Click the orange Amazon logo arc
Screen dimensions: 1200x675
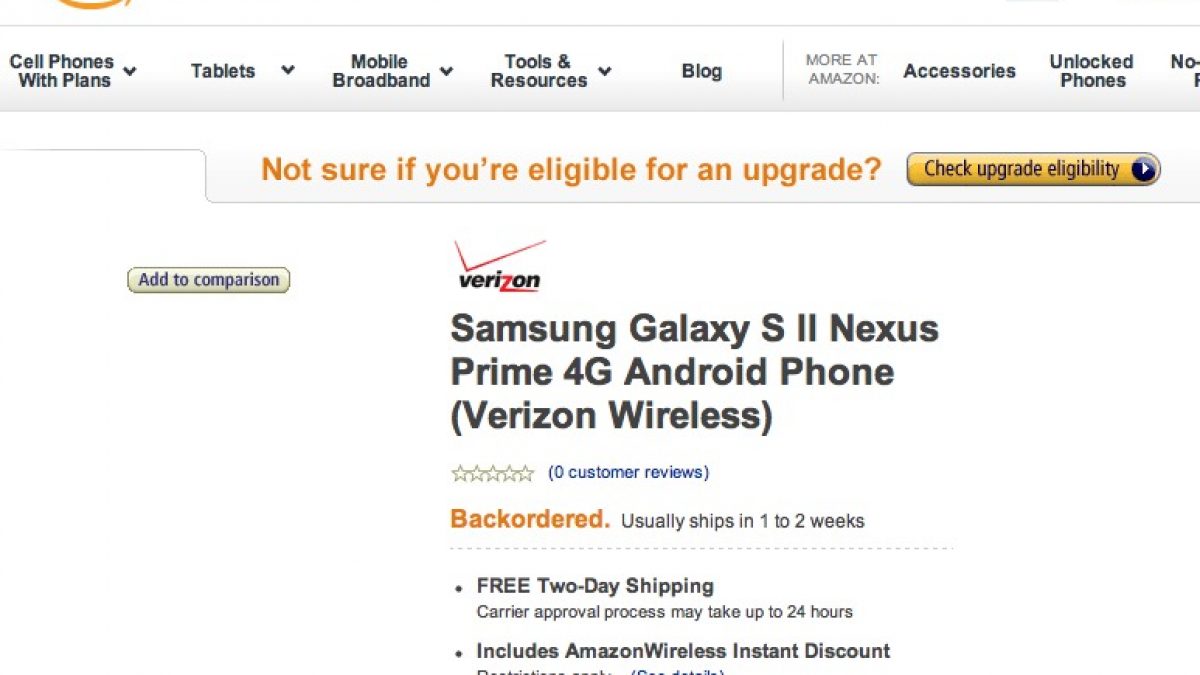(88, 4)
